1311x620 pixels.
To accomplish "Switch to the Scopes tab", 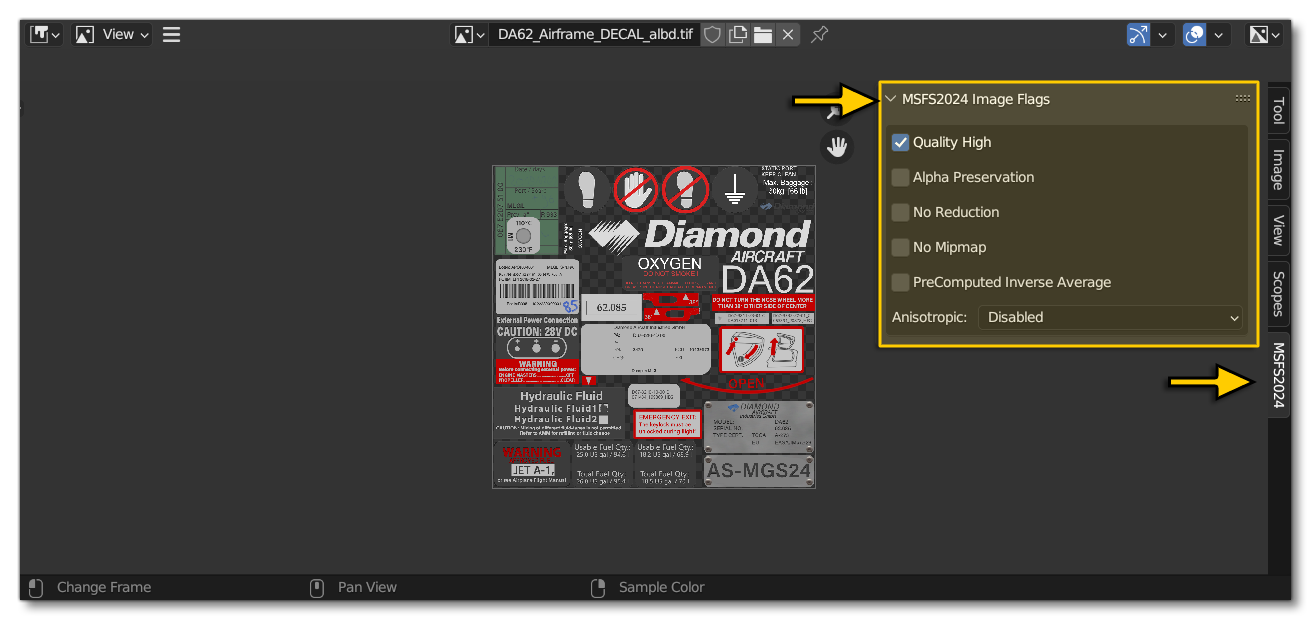I will [1278, 296].
